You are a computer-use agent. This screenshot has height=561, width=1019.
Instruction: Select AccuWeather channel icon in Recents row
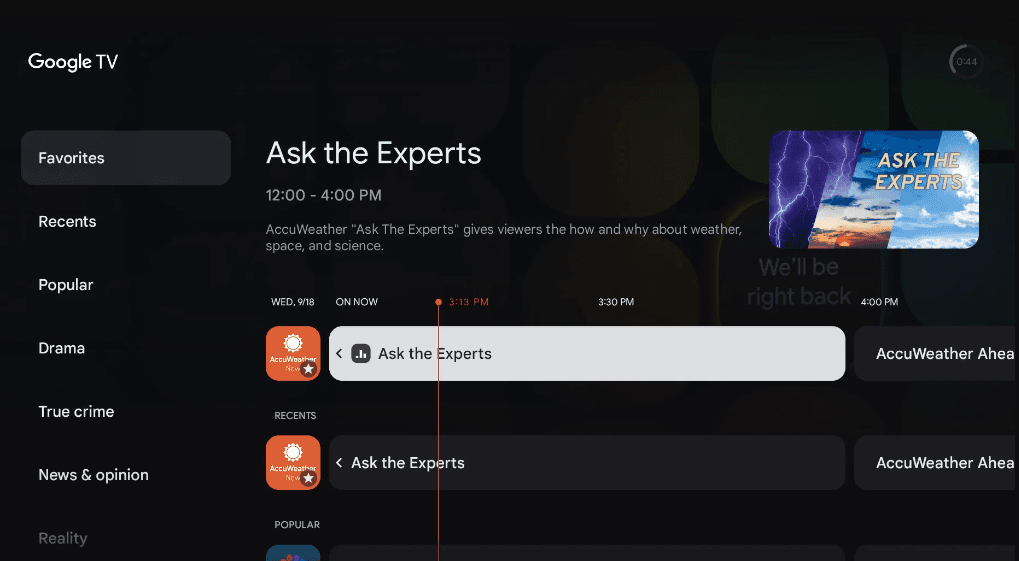(x=293, y=462)
